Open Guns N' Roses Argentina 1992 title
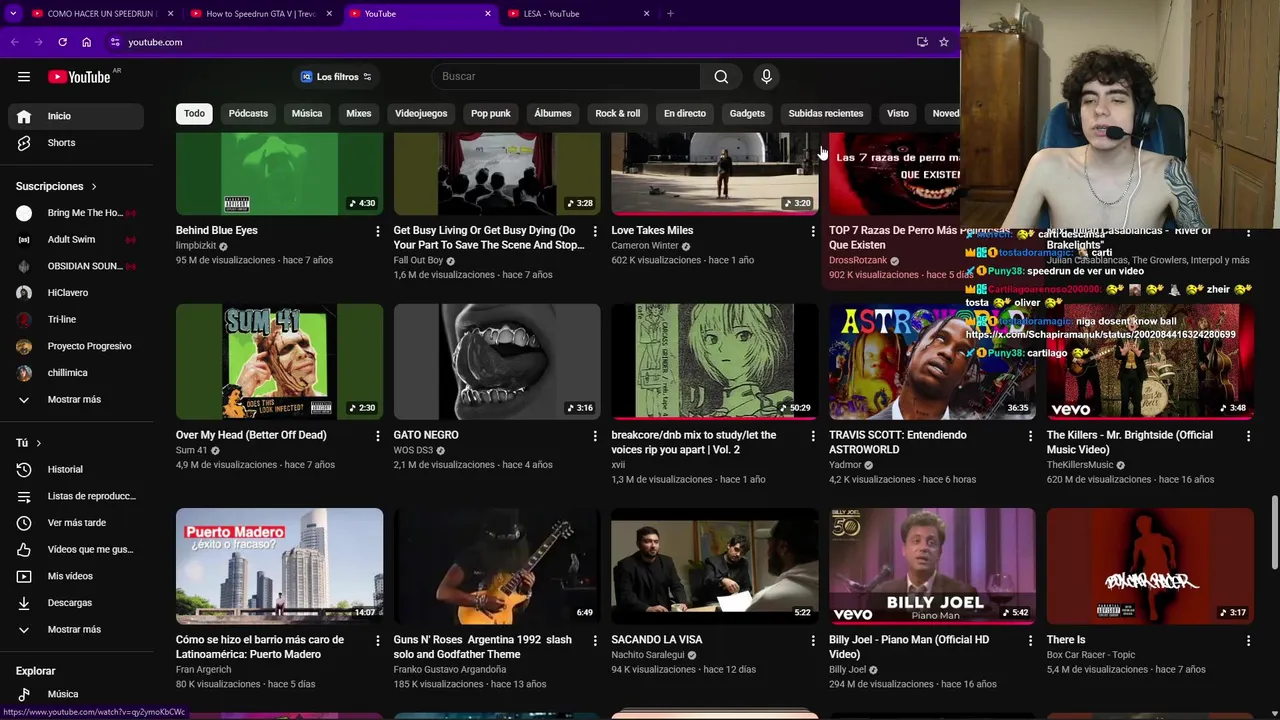This screenshot has width=1280, height=720. tap(483, 647)
